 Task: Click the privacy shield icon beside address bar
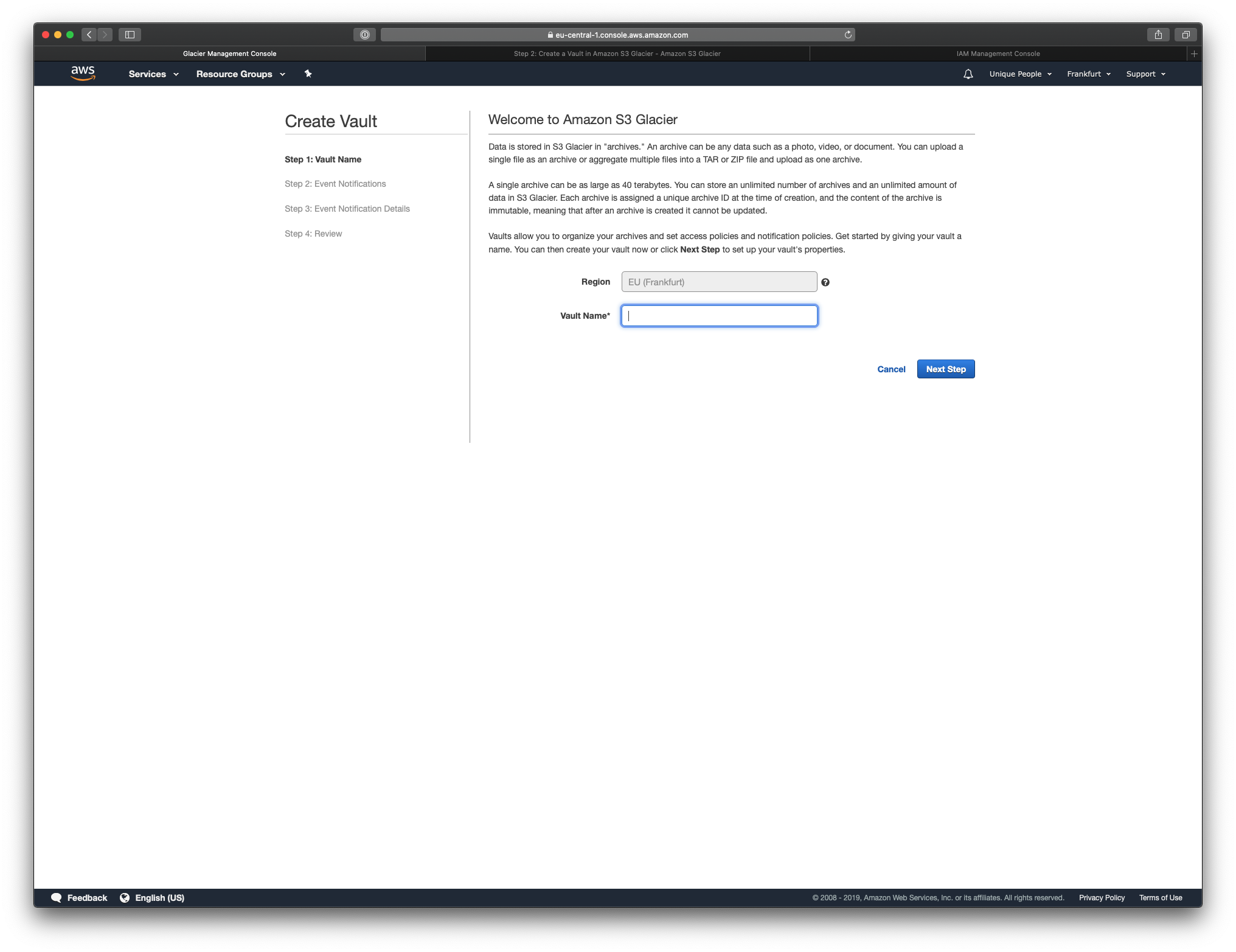364,35
